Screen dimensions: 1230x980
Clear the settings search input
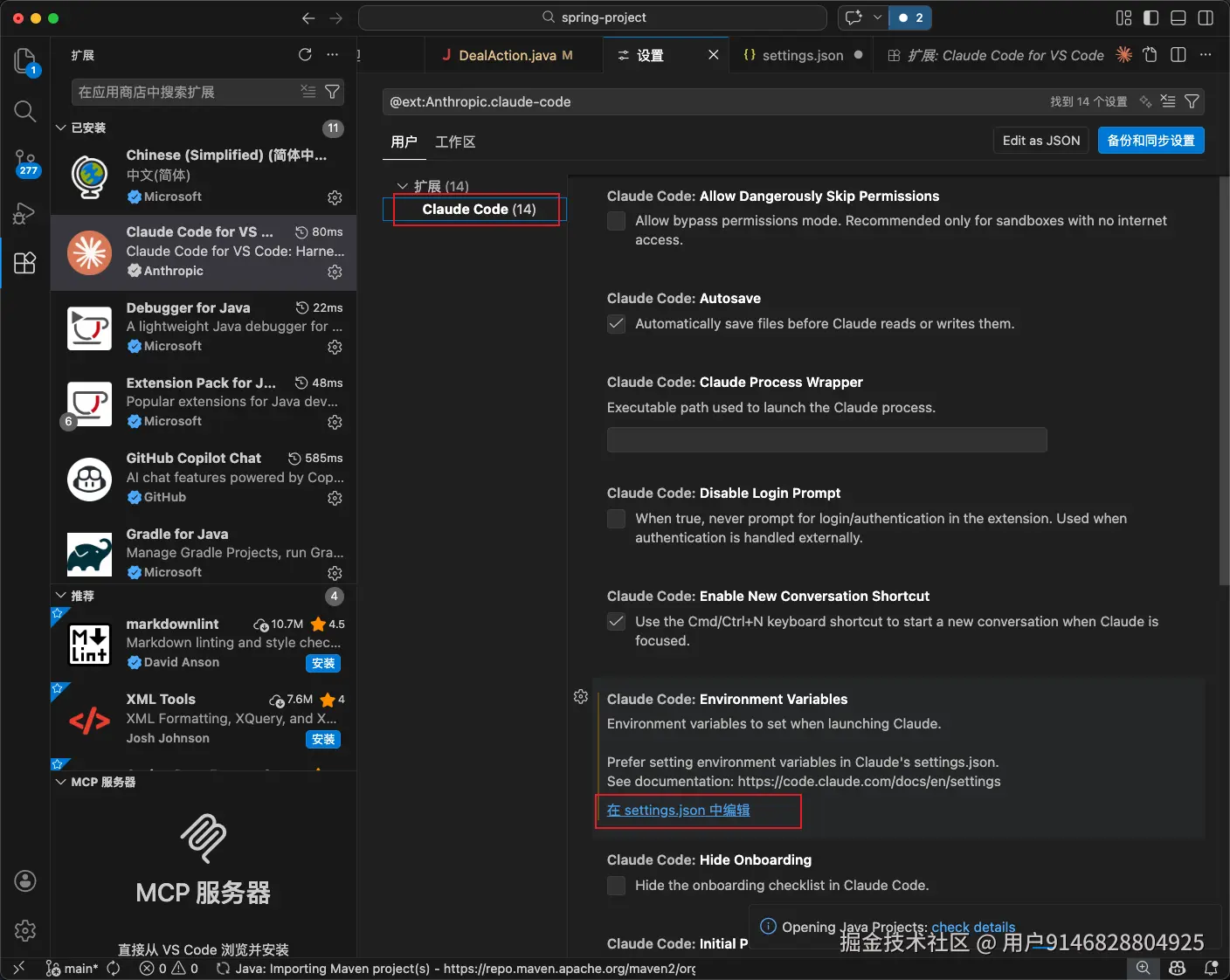tap(1168, 101)
